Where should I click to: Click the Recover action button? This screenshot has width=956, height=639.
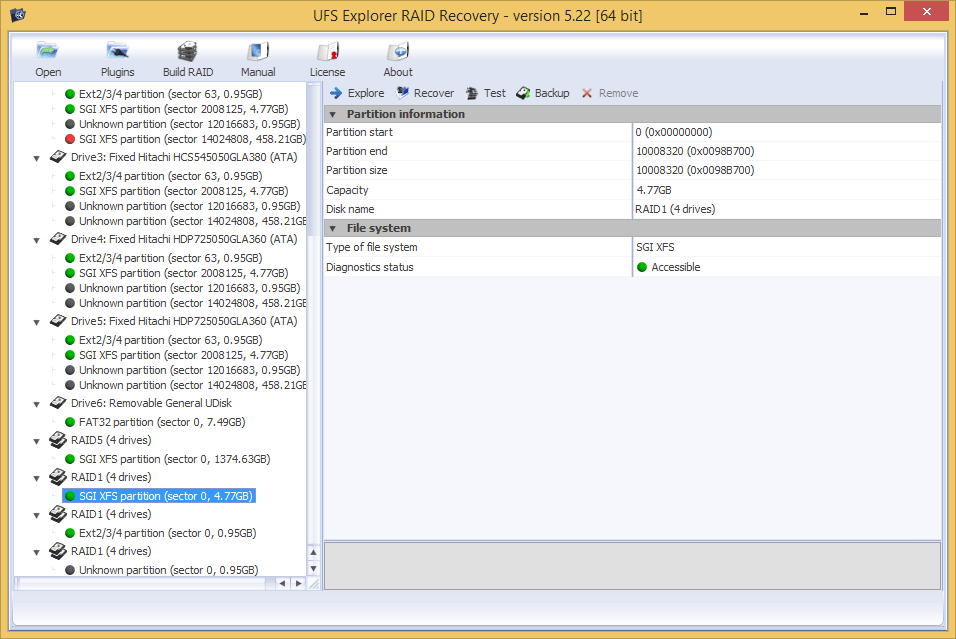click(x=425, y=93)
